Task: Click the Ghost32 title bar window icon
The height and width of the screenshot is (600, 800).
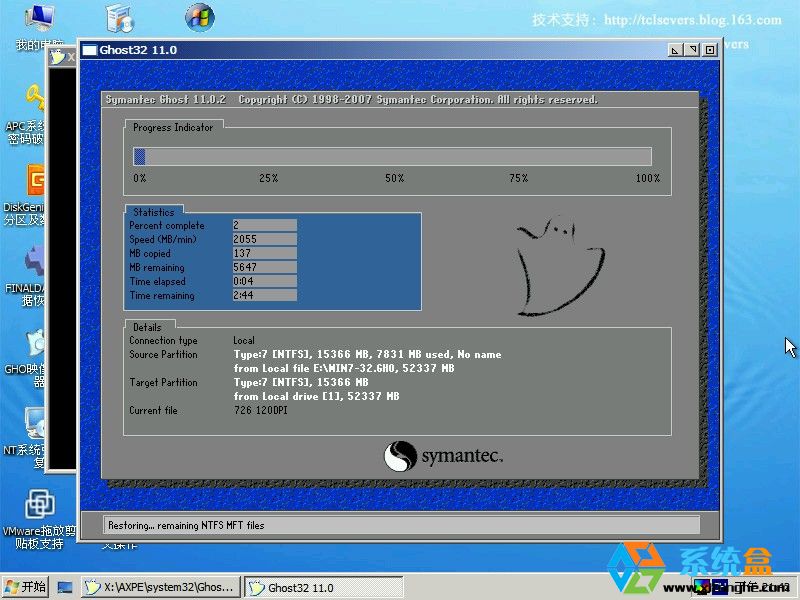Action: (89, 50)
